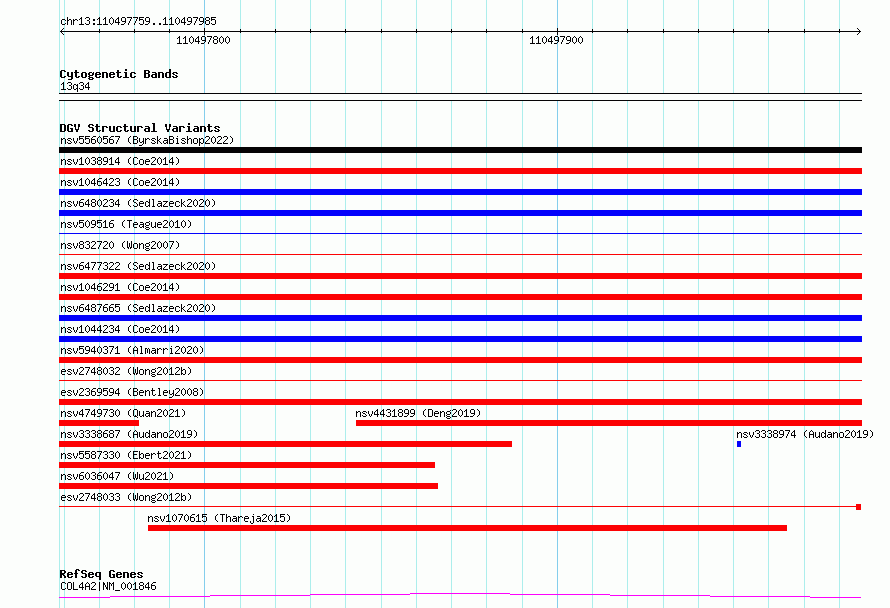This screenshot has height=608, width=890.
Task: Click the blue nsv1044234 variant bar
Action: (x=460, y=339)
